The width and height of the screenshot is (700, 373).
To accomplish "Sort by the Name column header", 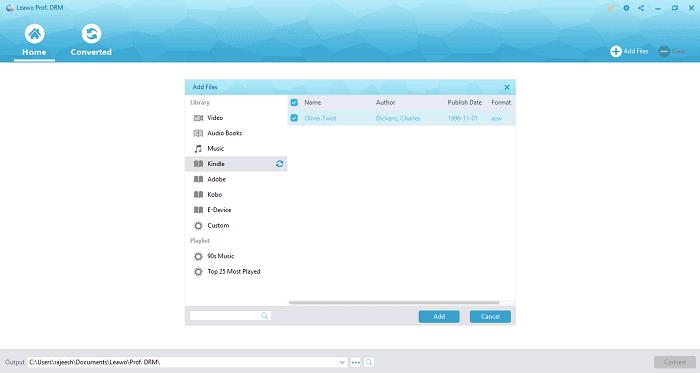I will [312, 103].
